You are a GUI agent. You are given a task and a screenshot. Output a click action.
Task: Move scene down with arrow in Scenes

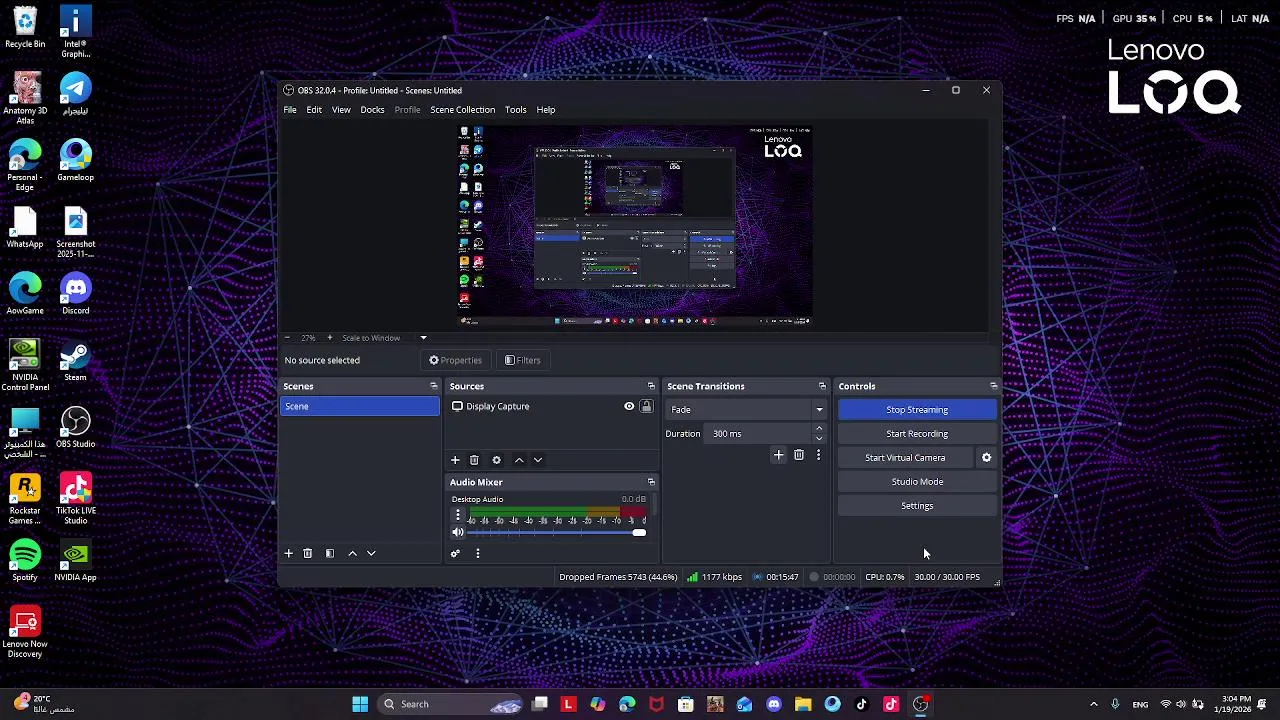point(371,553)
